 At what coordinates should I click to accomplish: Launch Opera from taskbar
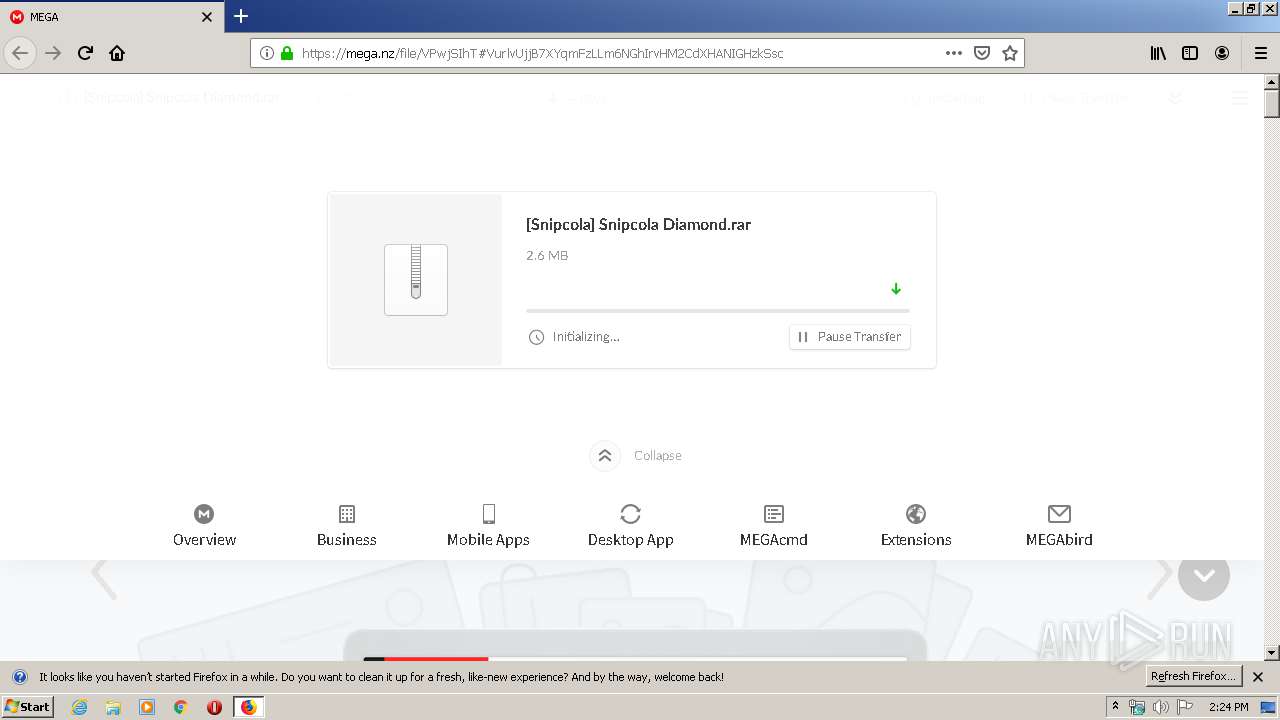[214, 707]
